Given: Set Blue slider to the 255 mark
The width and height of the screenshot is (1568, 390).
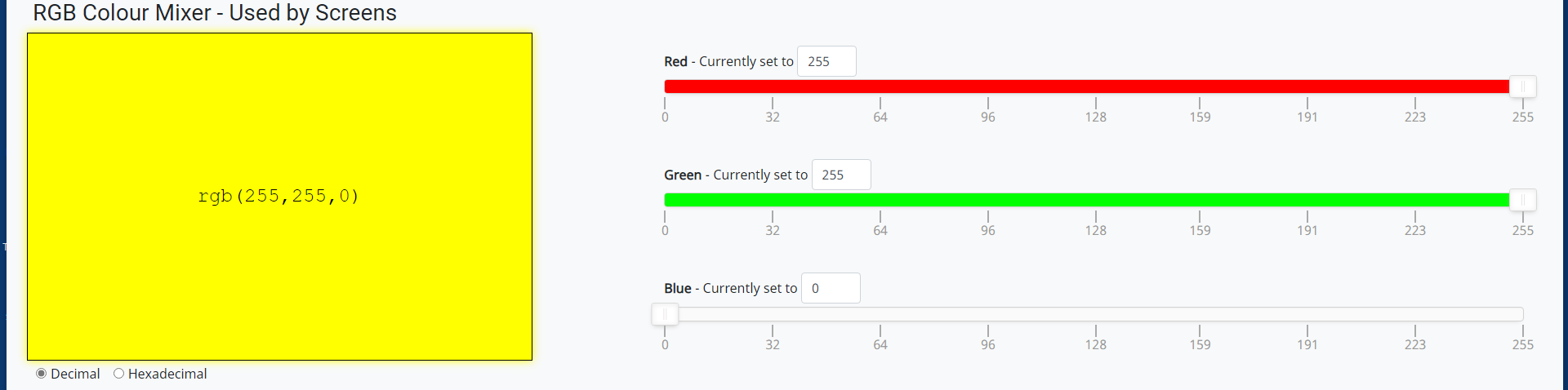Looking at the screenshot, I should pyautogui.click(x=1522, y=314).
